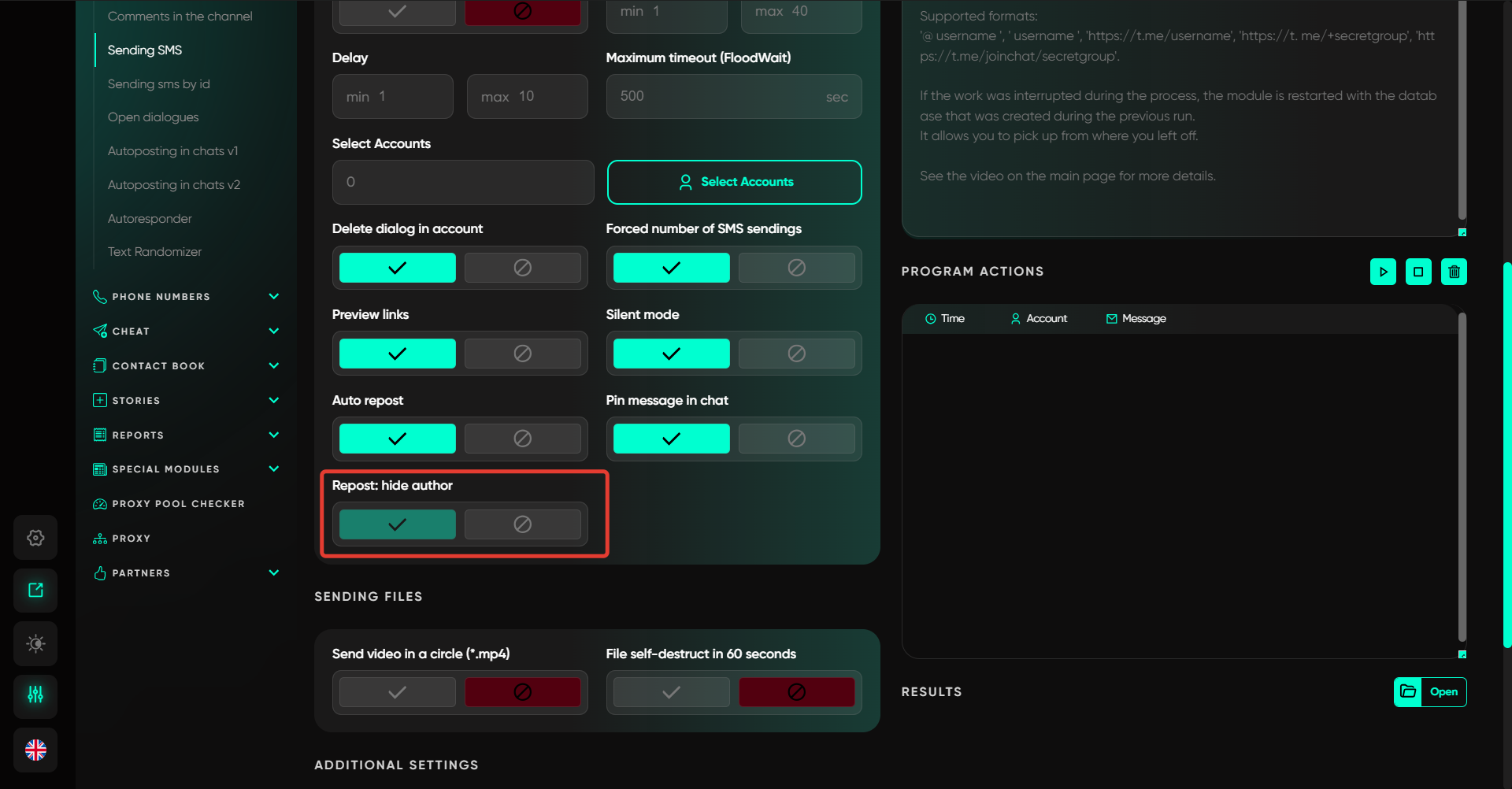Click the Maximum timeout FloodWait field
1512x789 pixels.
[x=718, y=97]
